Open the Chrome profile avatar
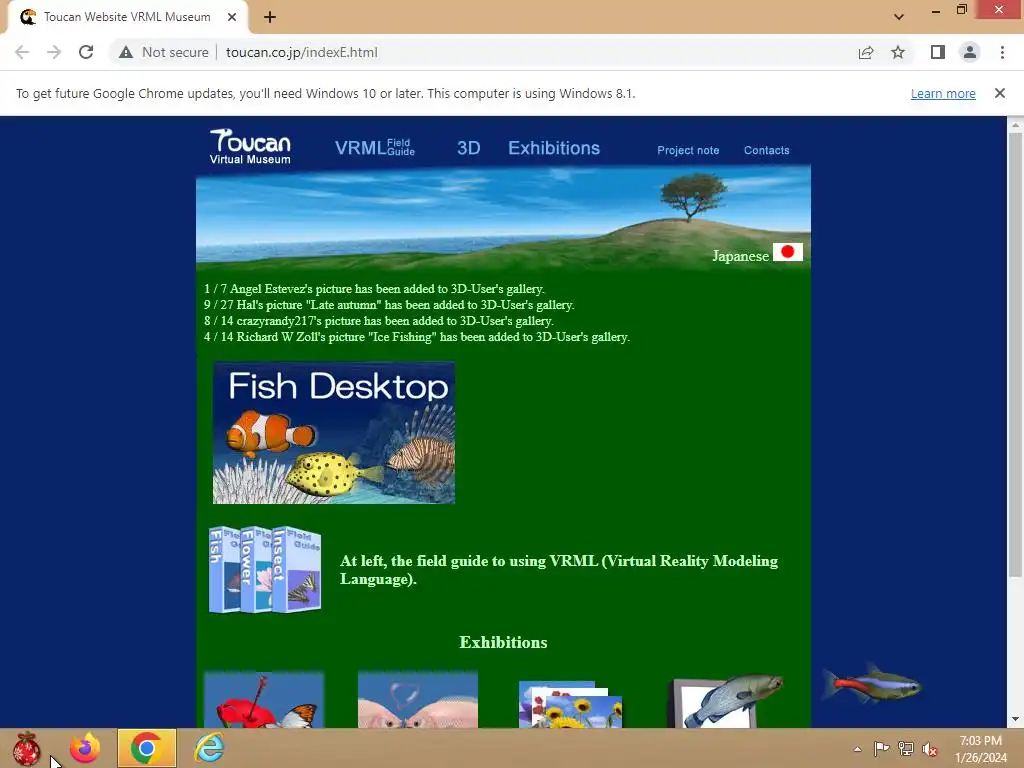Image resolution: width=1024 pixels, height=768 pixels. tap(970, 52)
